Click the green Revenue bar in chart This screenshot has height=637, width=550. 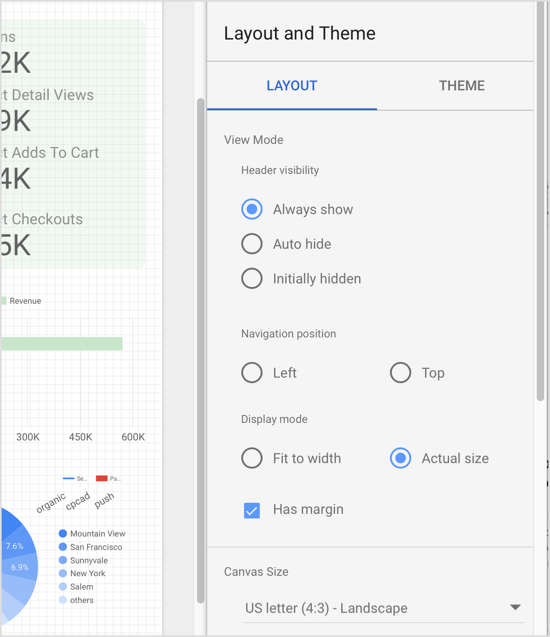coord(62,344)
